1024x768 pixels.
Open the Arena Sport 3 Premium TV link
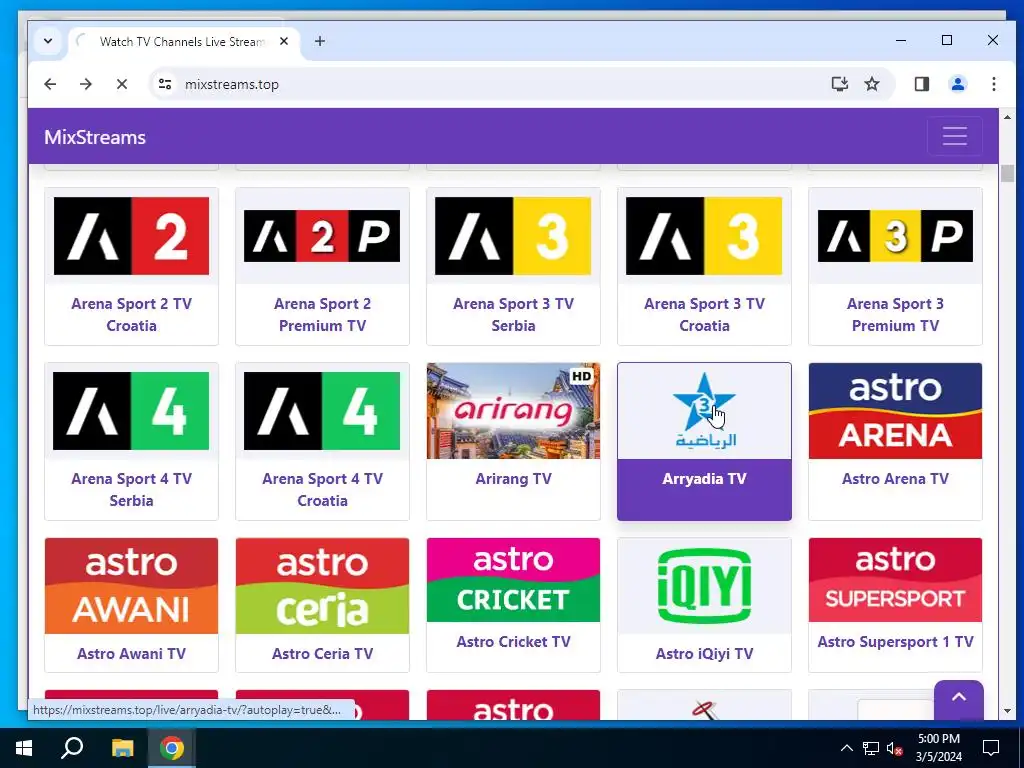(x=895, y=315)
